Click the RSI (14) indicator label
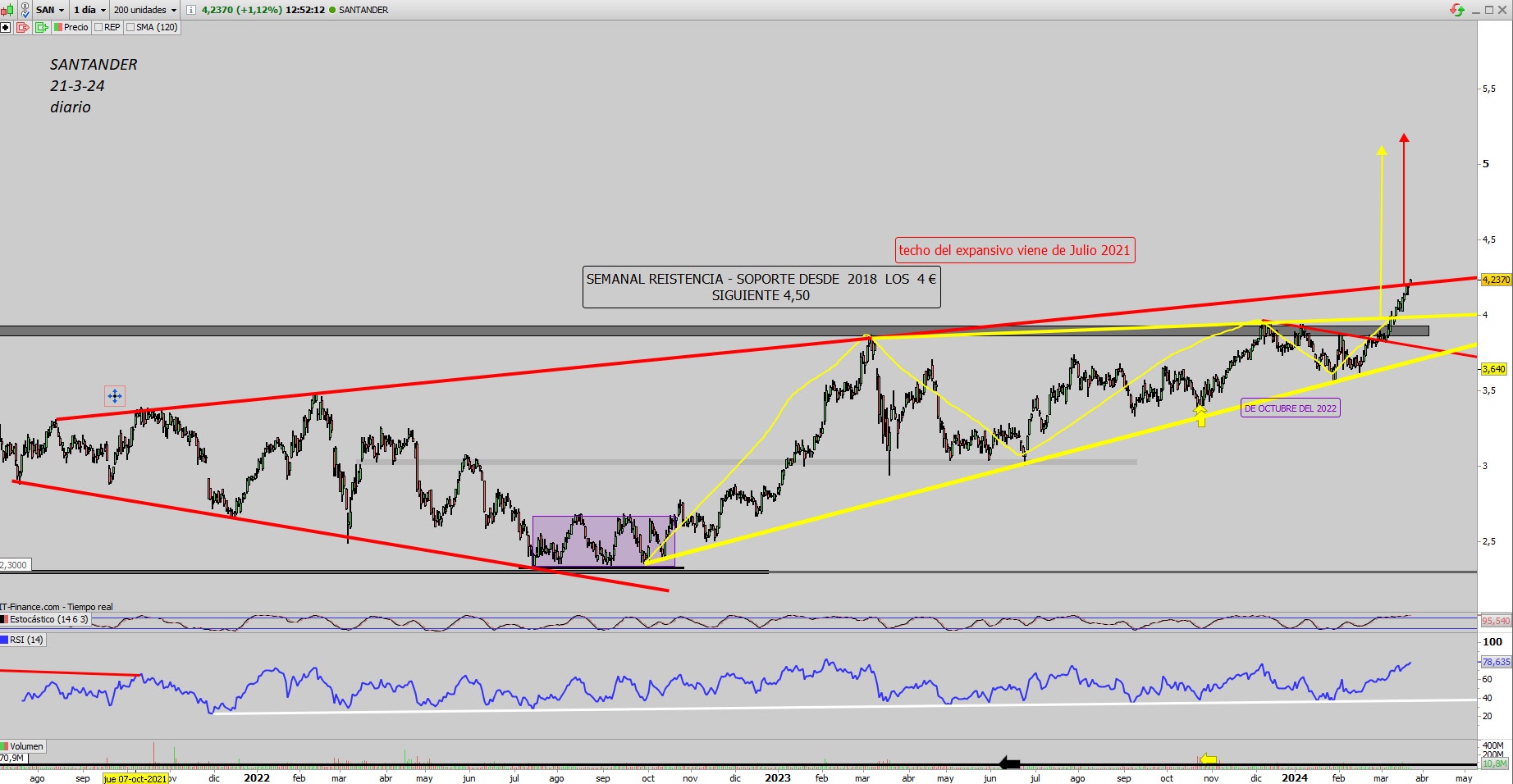 [23, 640]
